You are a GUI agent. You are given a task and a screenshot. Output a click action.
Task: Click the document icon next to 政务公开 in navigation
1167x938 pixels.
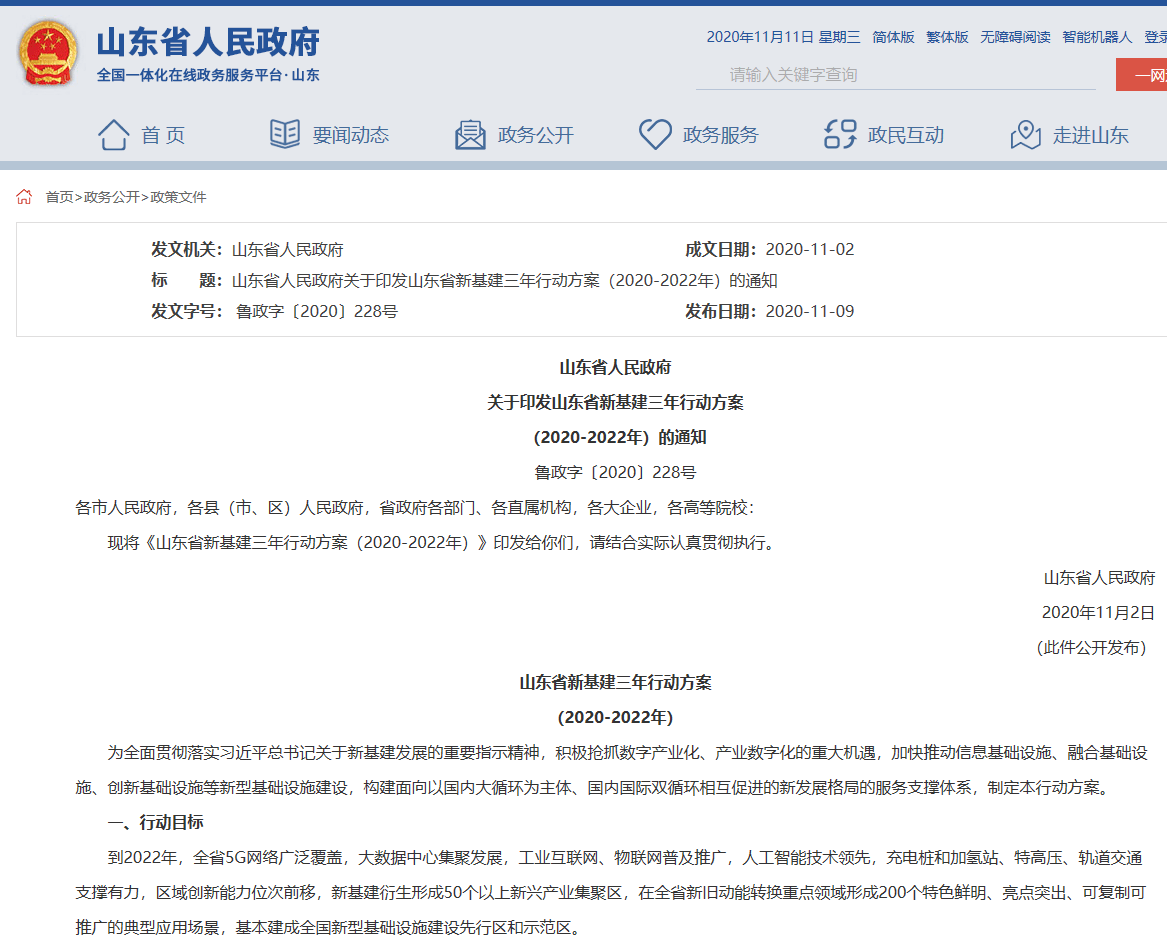click(x=470, y=135)
